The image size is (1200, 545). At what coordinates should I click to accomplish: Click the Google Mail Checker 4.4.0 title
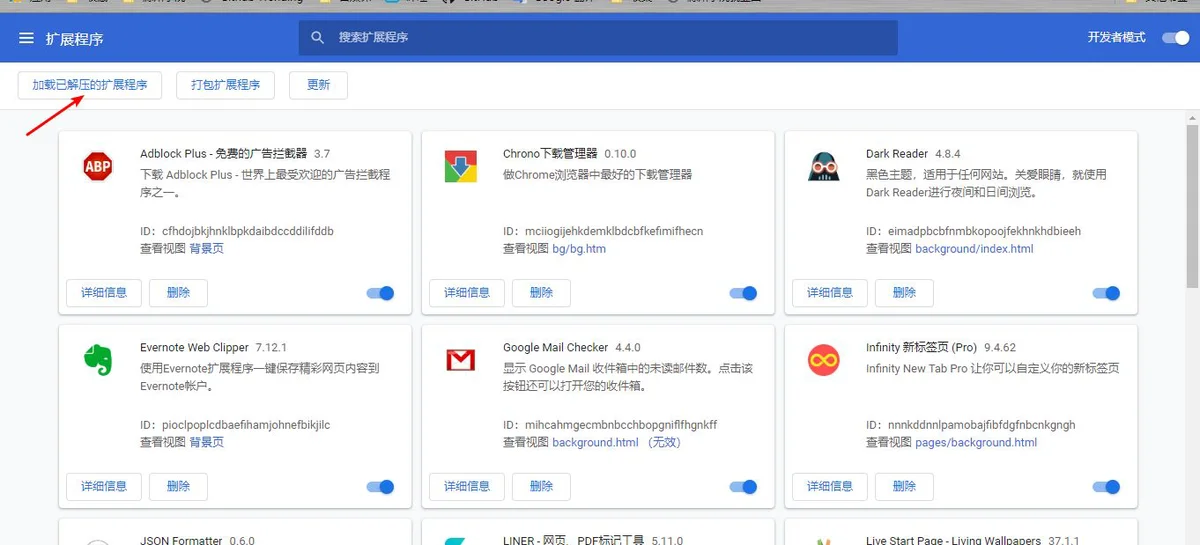click(x=572, y=348)
